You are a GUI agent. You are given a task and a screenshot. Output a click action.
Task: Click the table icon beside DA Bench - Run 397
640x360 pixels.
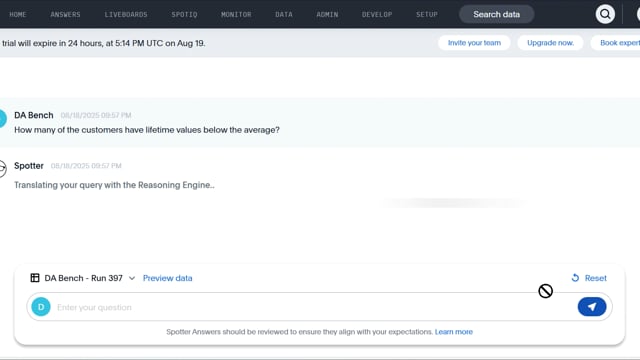click(x=35, y=278)
